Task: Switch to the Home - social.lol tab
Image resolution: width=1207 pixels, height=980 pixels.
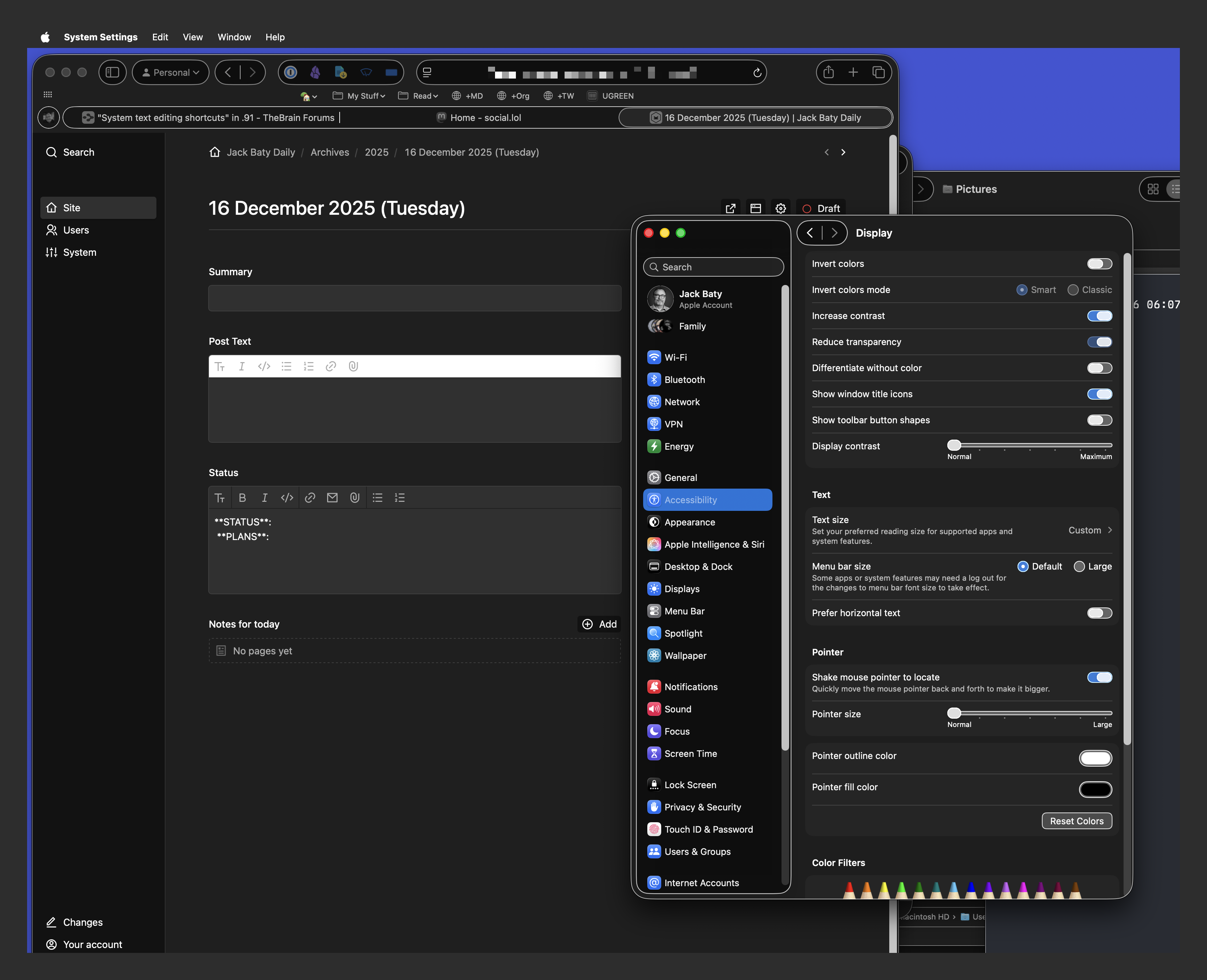Action: [x=479, y=117]
